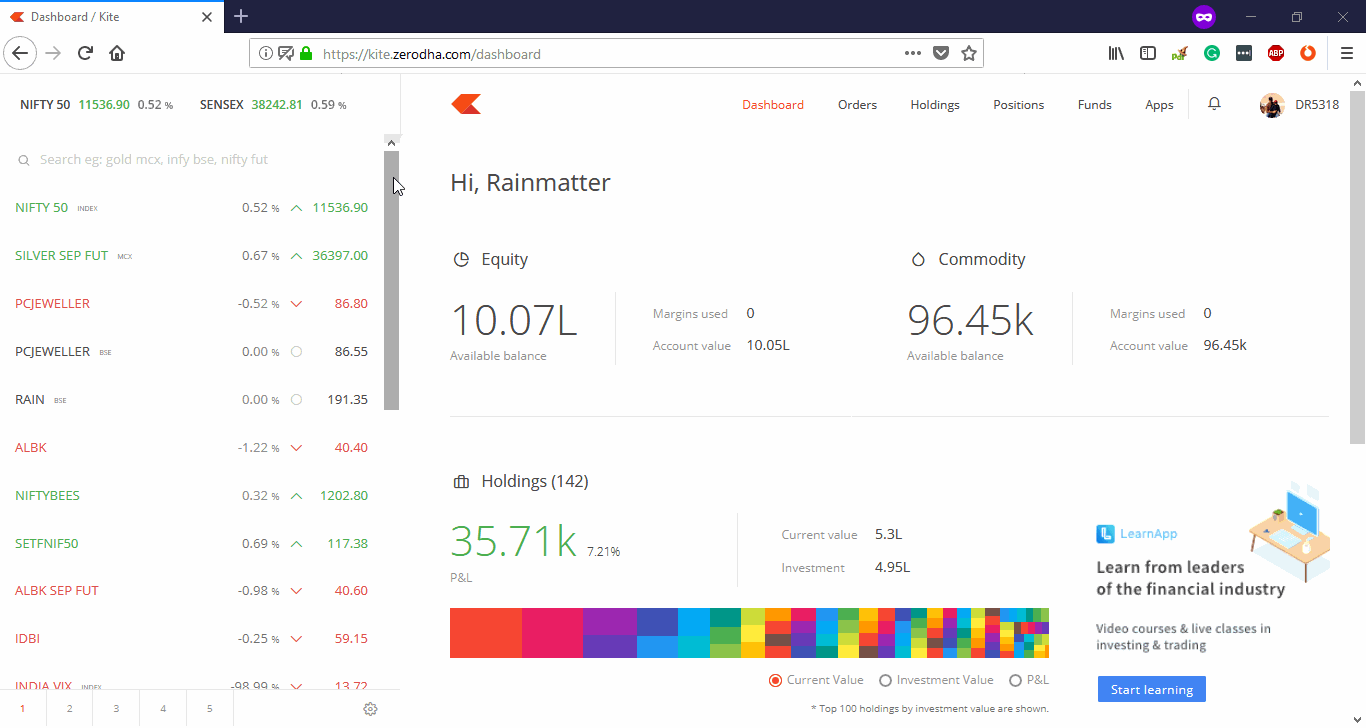Click the 35.71k P&L value

[x=513, y=541]
